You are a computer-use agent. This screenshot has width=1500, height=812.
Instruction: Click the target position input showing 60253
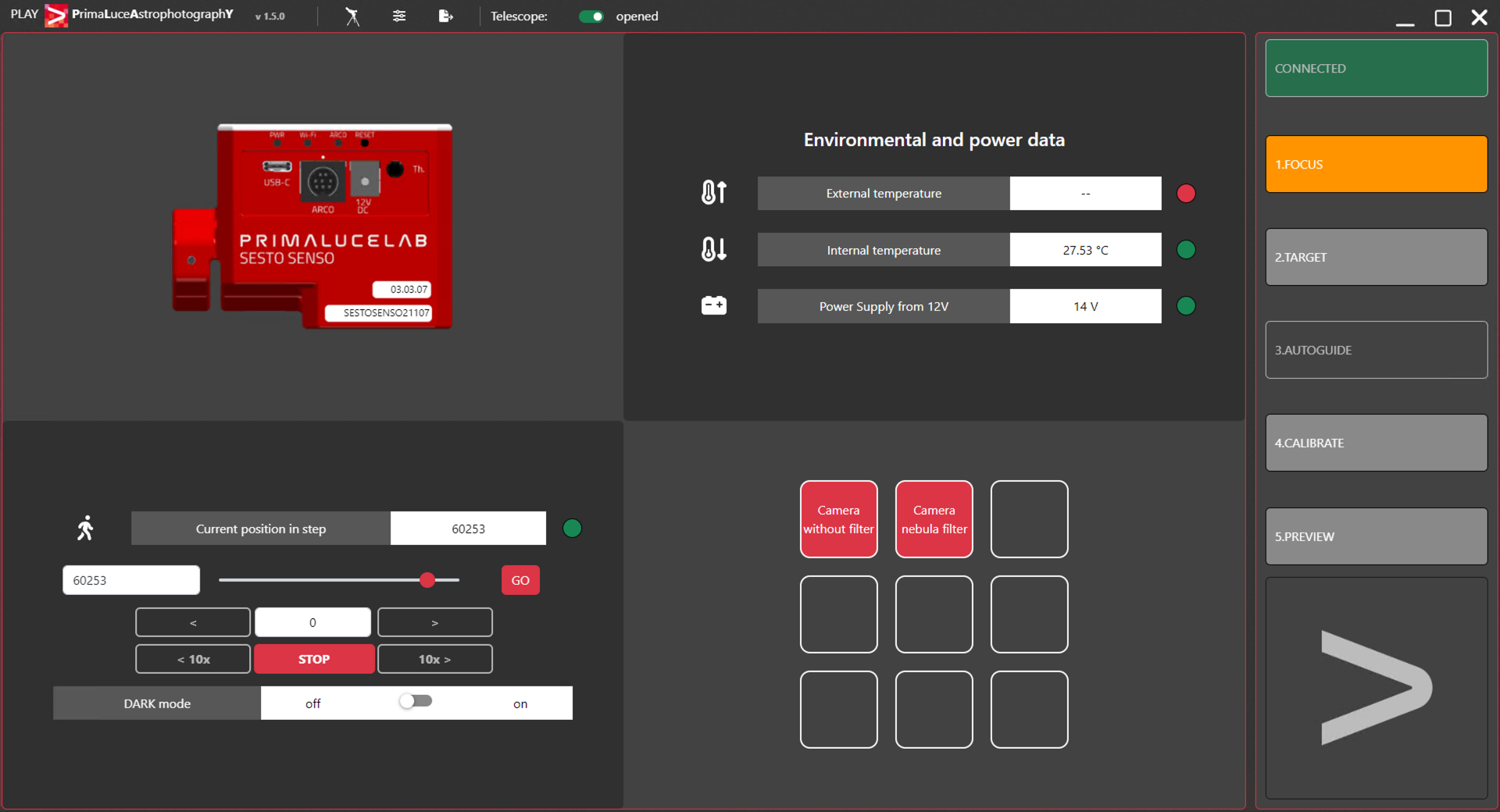(x=131, y=580)
